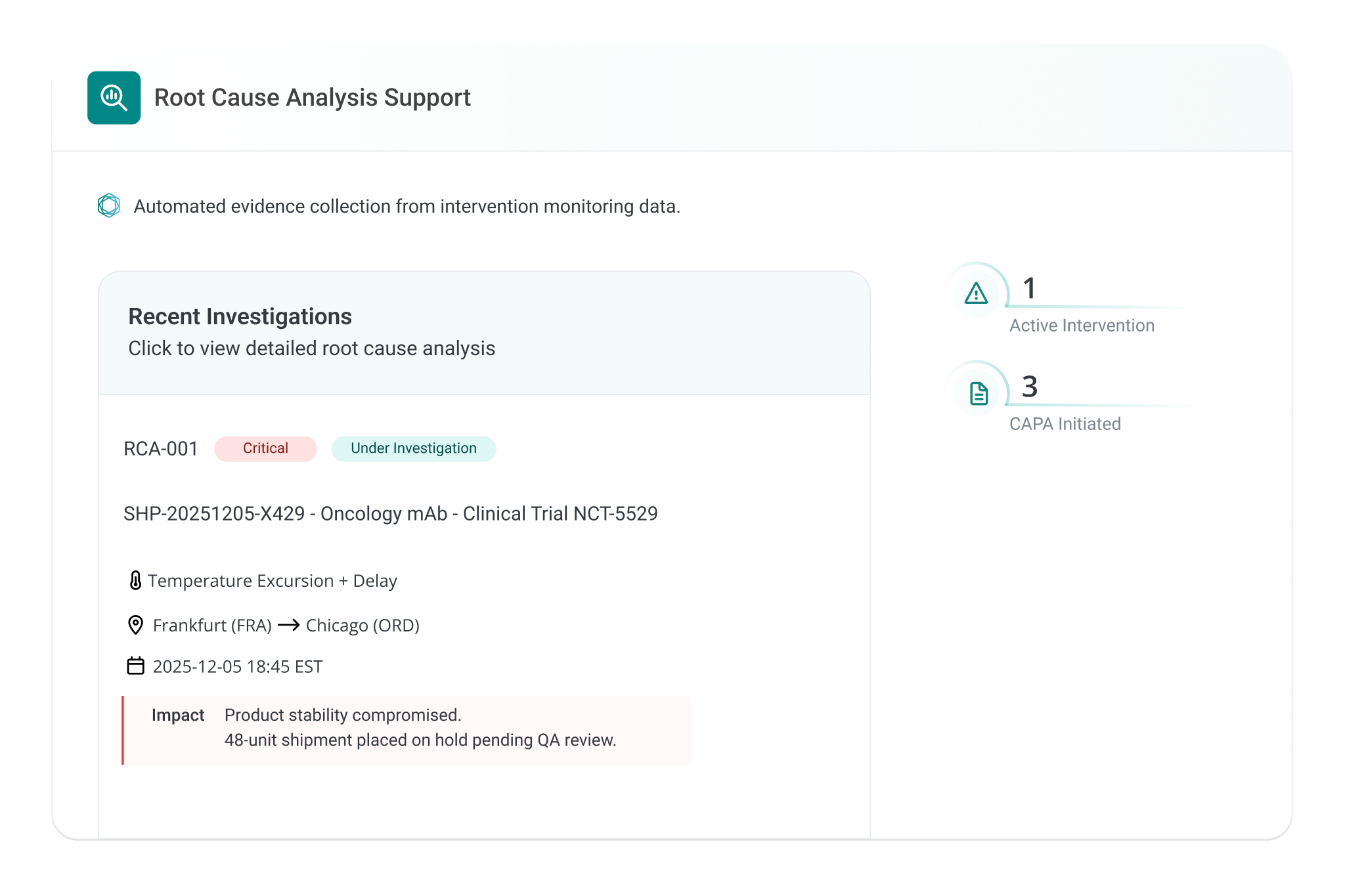Click the location pin icon beside Frankfurt
Viewport: 1345px width, 896px height.
(x=135, y=625)
